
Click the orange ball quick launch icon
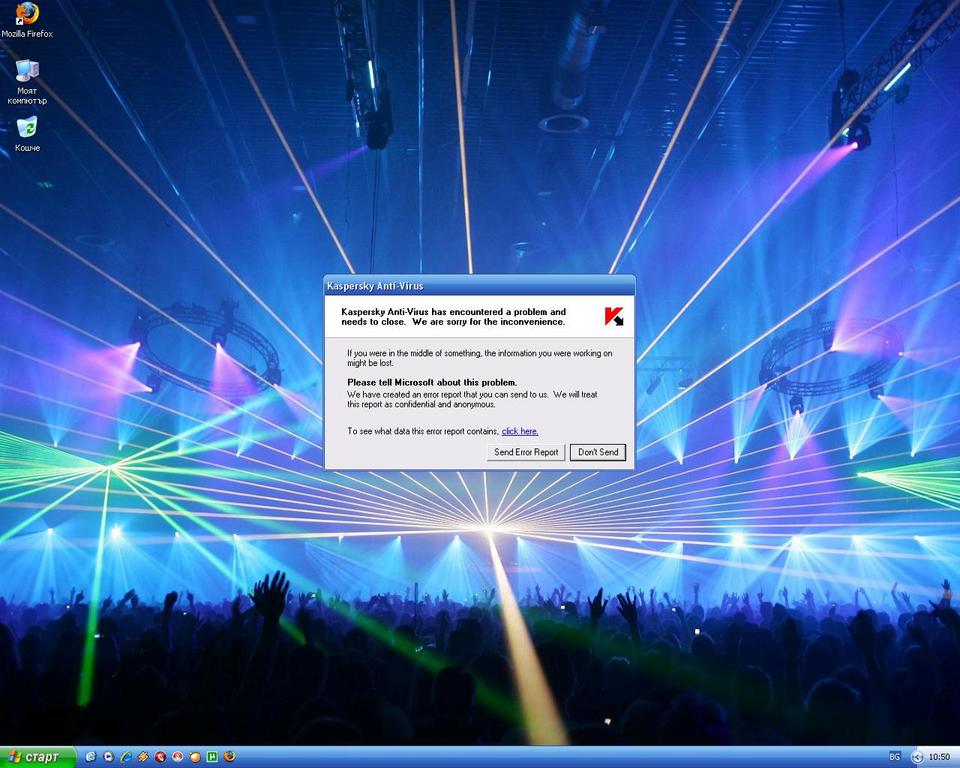pos(195,757)
